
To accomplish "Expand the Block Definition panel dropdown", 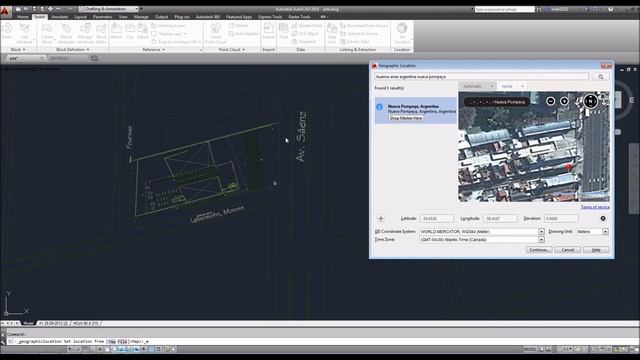I will [x=73, y=49].
